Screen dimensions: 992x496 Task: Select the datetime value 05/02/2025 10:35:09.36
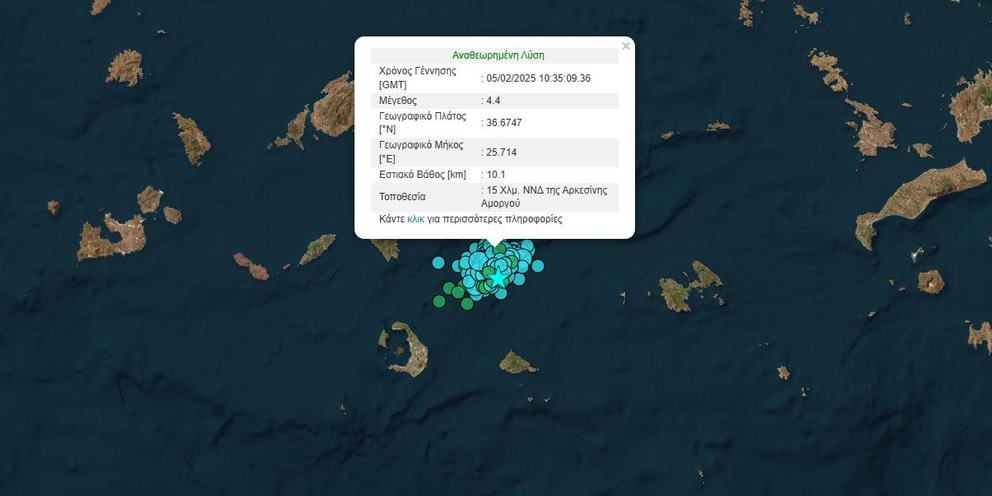pyautogui.click(x=538, y=78)
